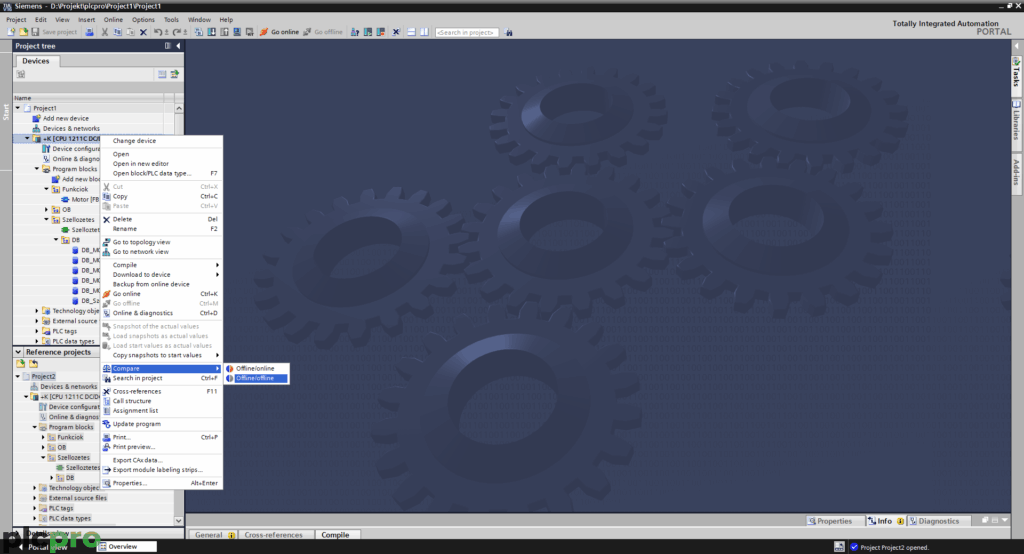Click inside the Search in project field
Viewport: 1024px width, 554px height.
coord(466,32)
